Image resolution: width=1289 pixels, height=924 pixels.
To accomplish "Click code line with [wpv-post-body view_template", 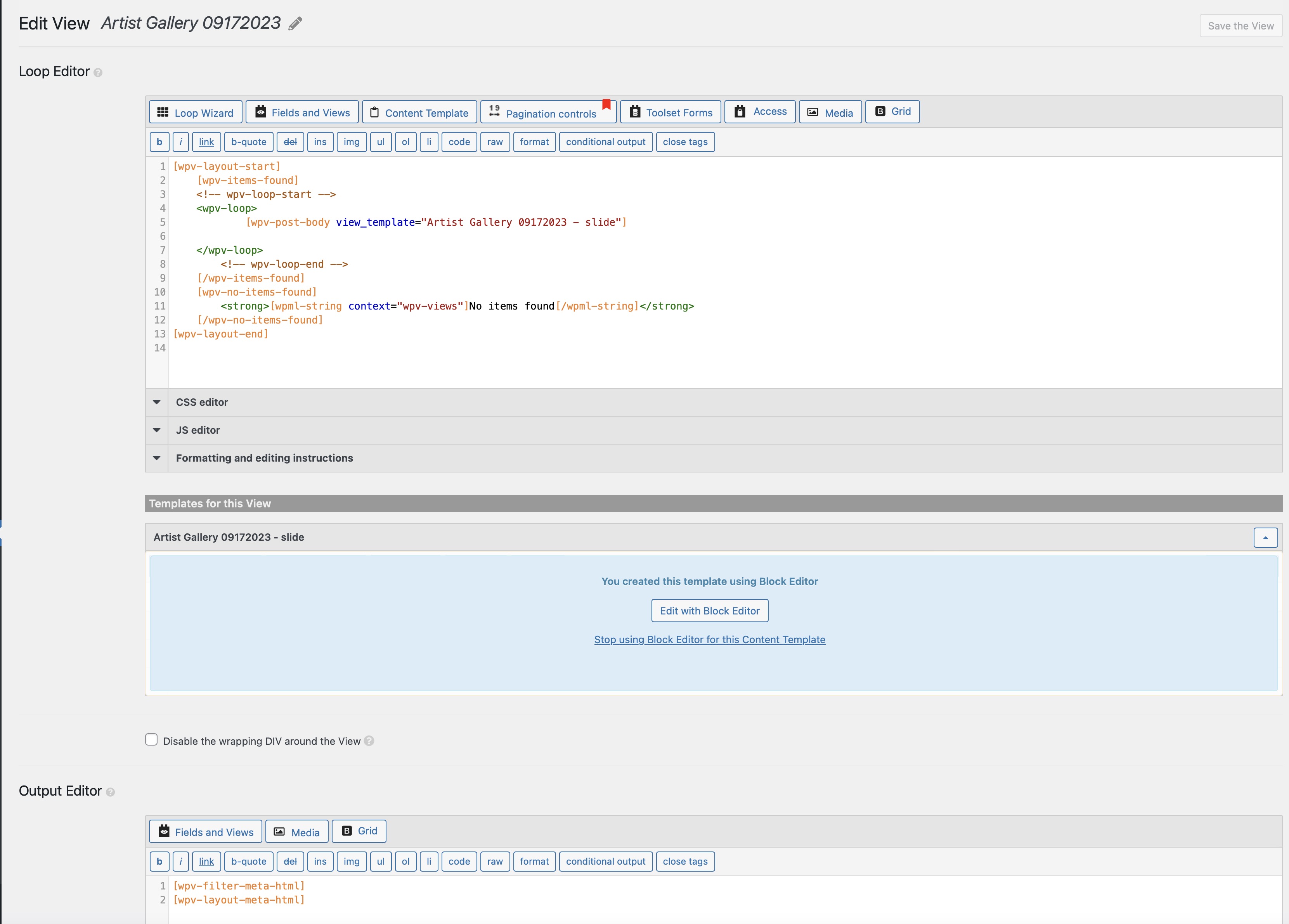I will 436,222.
